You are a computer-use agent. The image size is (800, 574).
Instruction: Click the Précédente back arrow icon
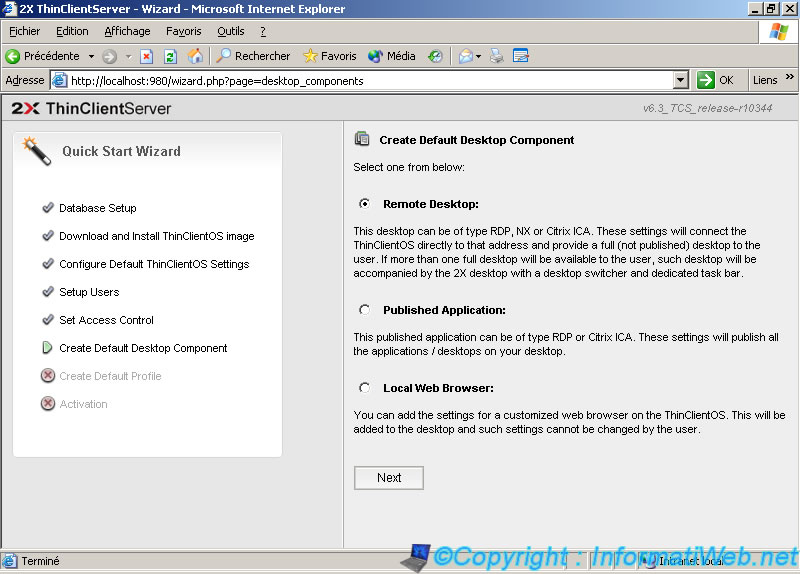tap(13, 56)
